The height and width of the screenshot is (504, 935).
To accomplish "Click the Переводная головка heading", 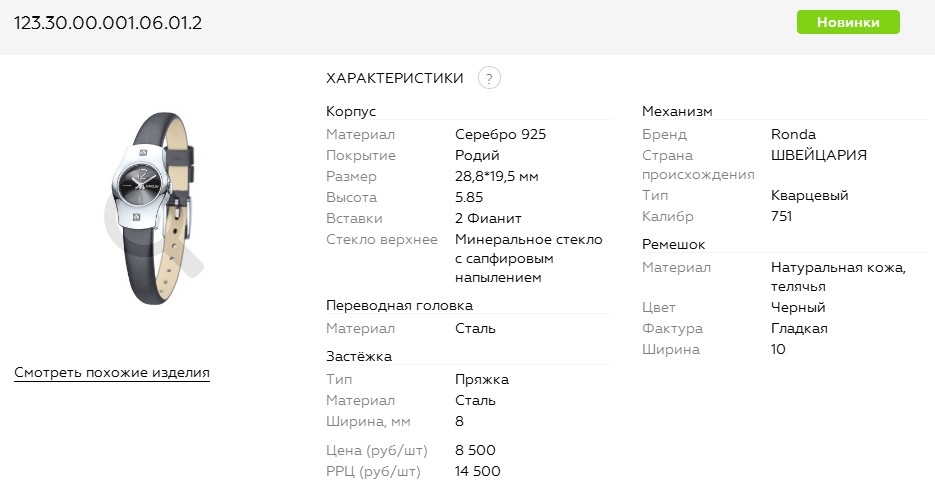I will (399, 305).
